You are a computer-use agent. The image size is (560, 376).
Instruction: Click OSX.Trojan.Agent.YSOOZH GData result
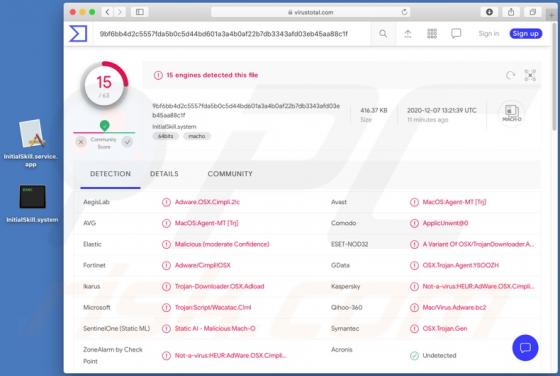pos(460,265)
